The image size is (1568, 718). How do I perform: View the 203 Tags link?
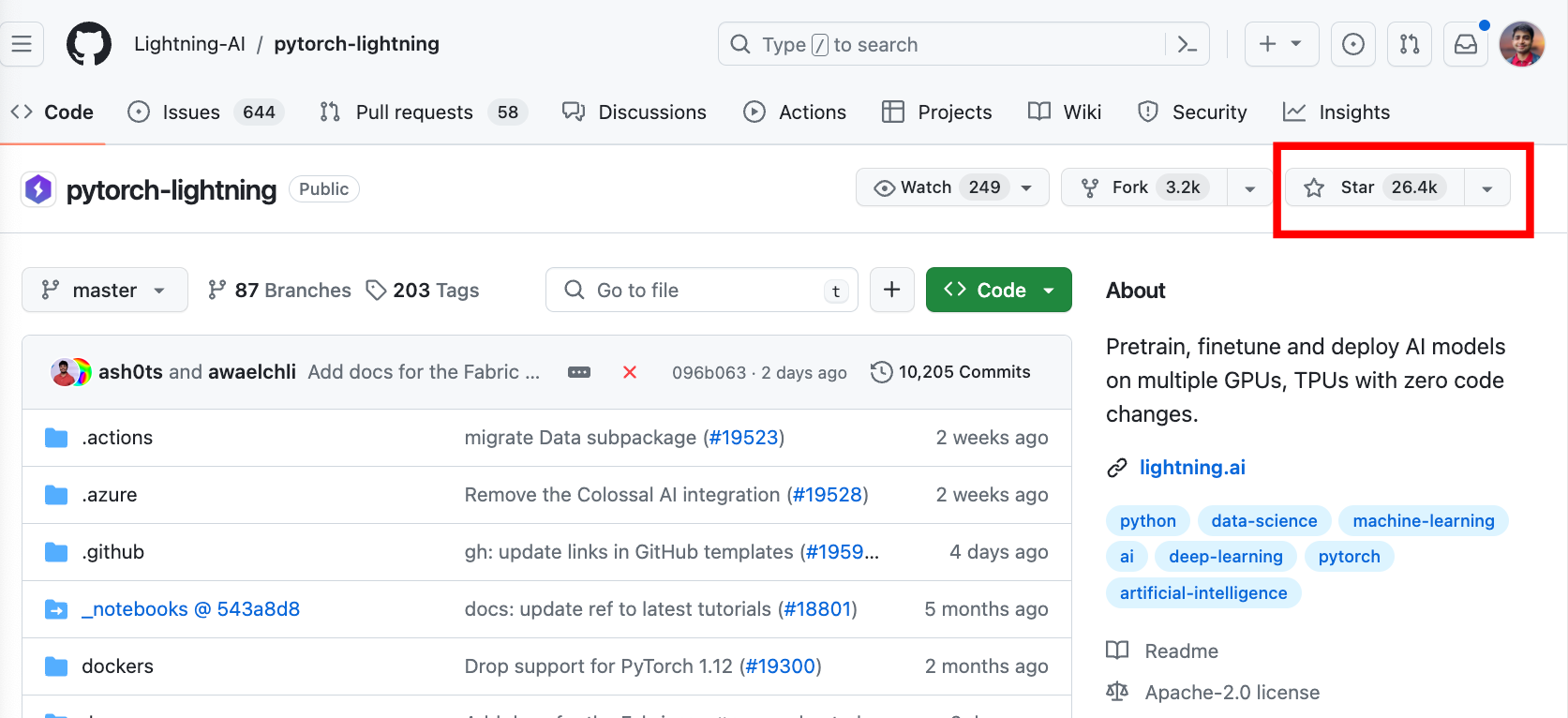click(423, 291)
